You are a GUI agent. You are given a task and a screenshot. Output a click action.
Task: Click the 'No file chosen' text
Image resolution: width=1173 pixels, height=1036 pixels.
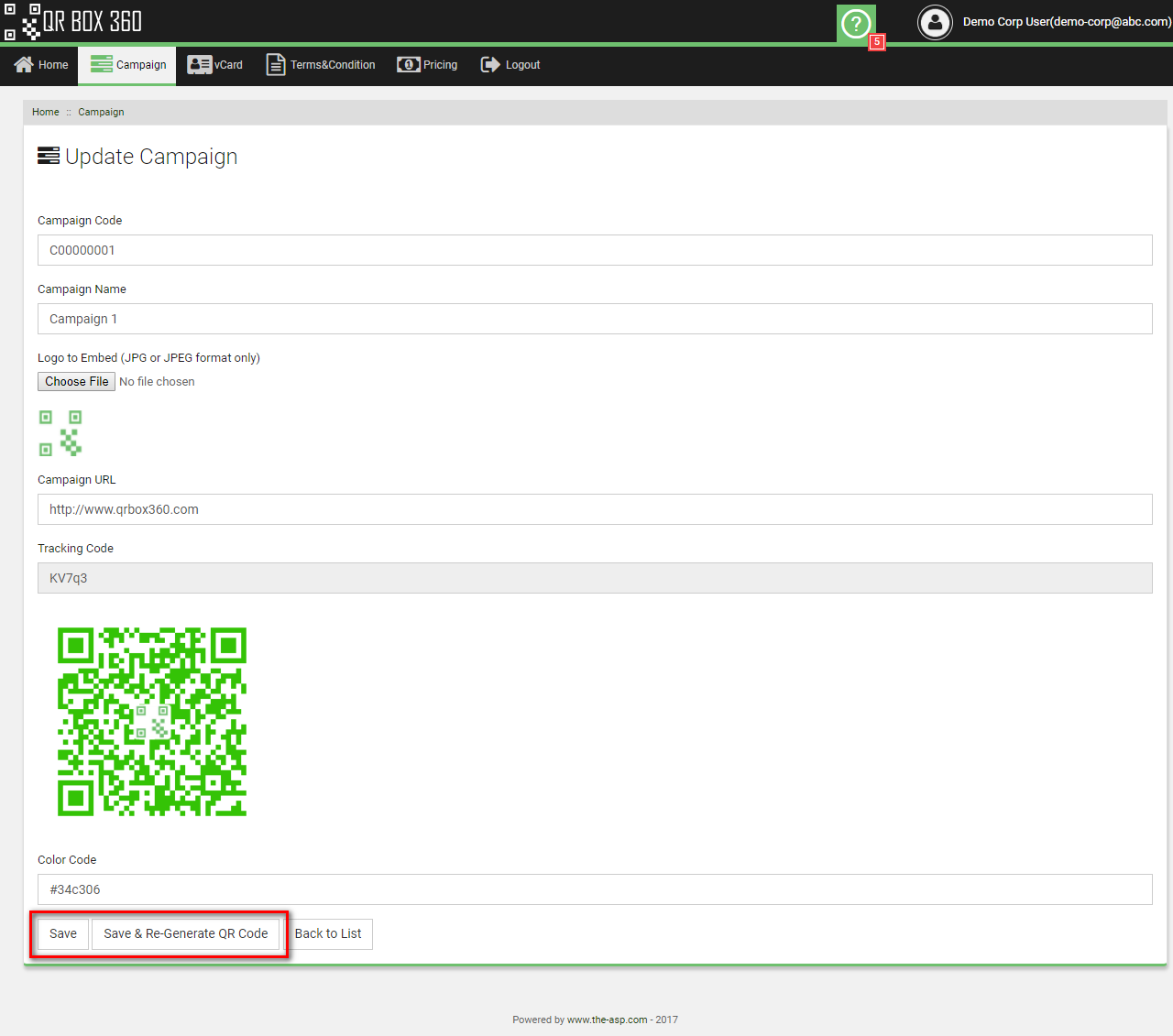[x=157, y=382]
